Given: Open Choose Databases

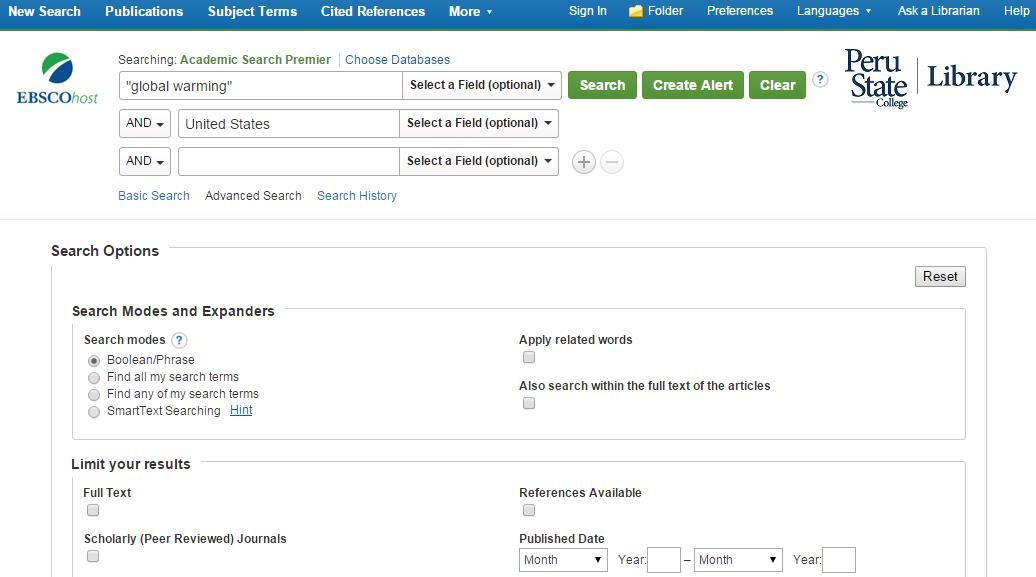Looking at the screenshot, I should [x=398, y=60].
